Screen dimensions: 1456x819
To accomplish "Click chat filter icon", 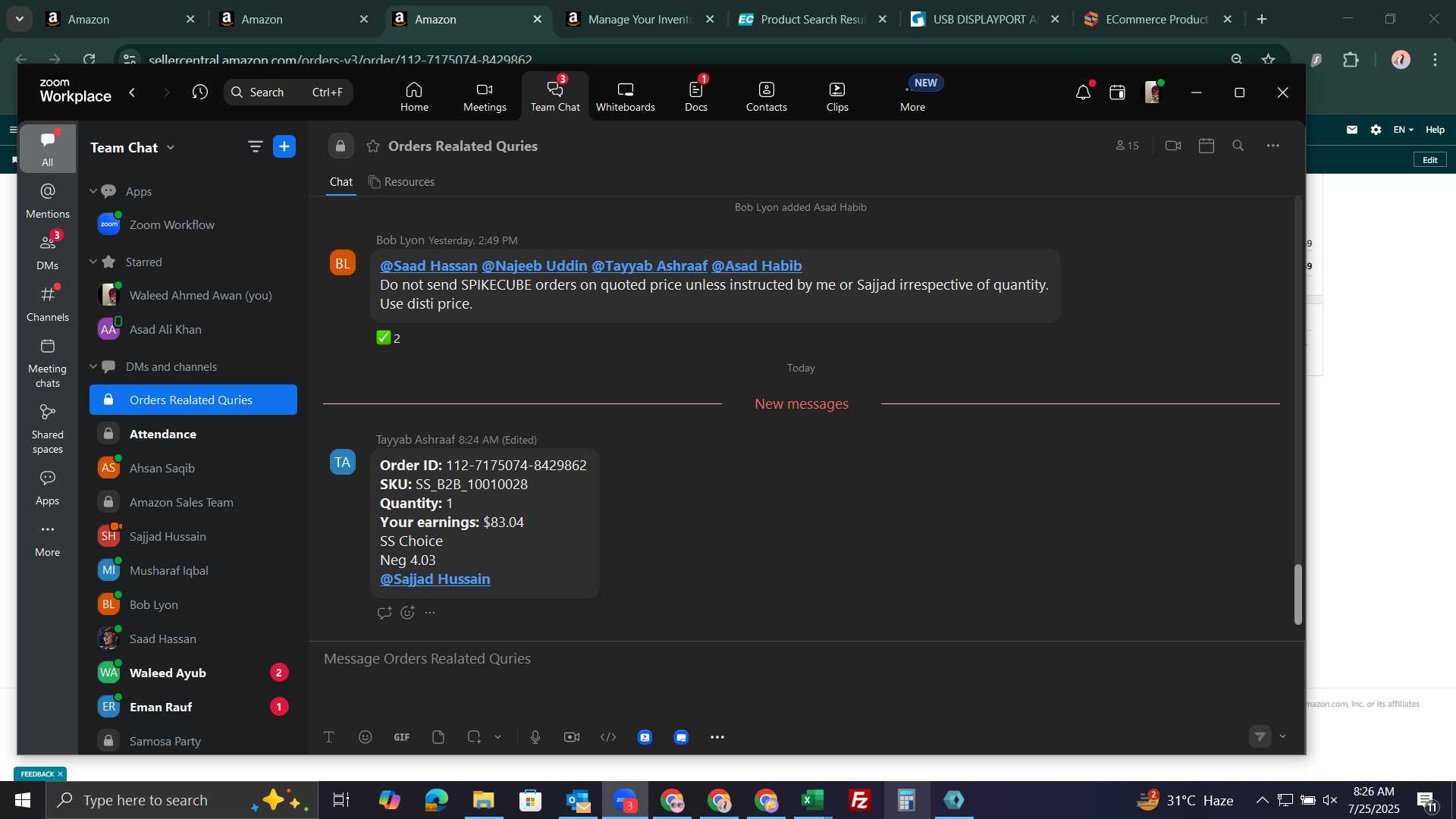I will 255,147.
